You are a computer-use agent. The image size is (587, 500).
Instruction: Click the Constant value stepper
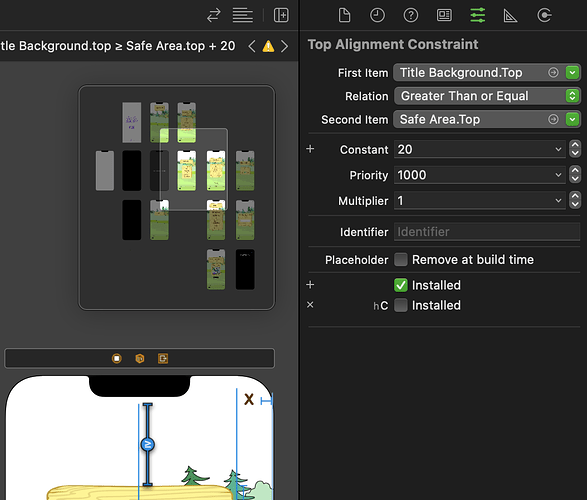575,149
